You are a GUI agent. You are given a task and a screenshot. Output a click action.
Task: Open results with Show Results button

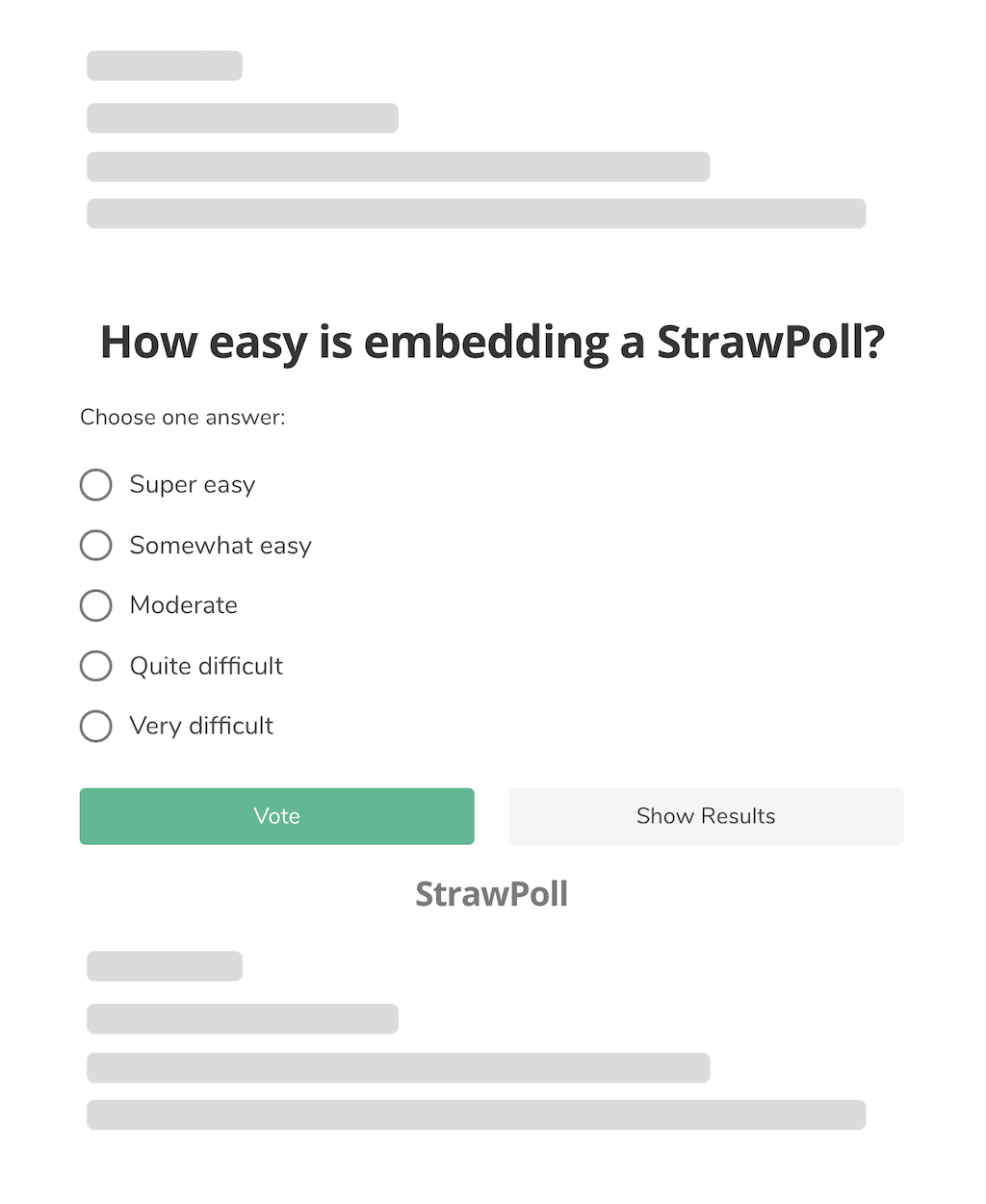pyautogui.click(x=706, y=816)
